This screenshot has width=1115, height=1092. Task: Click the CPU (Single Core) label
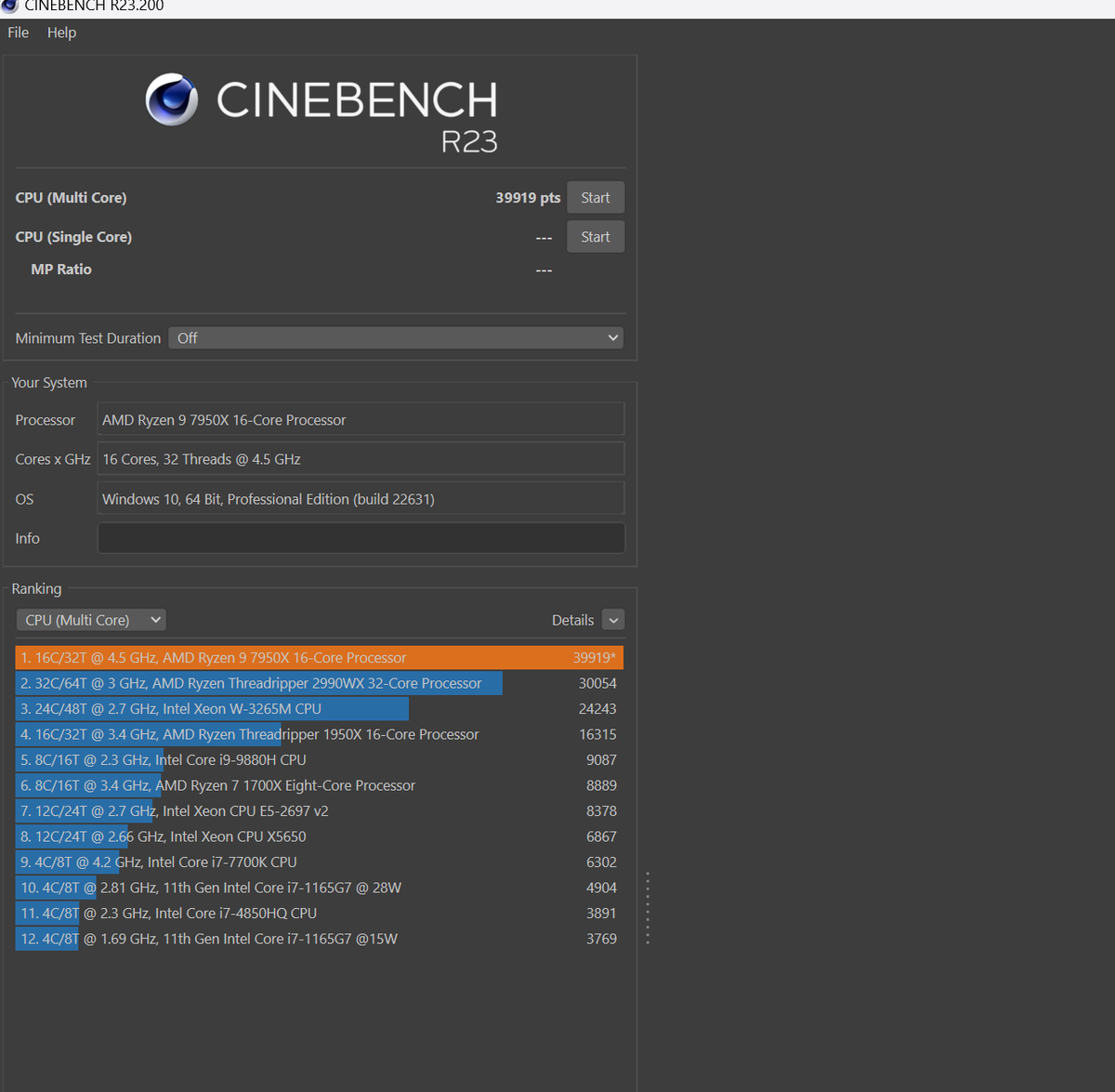point(73,237)
